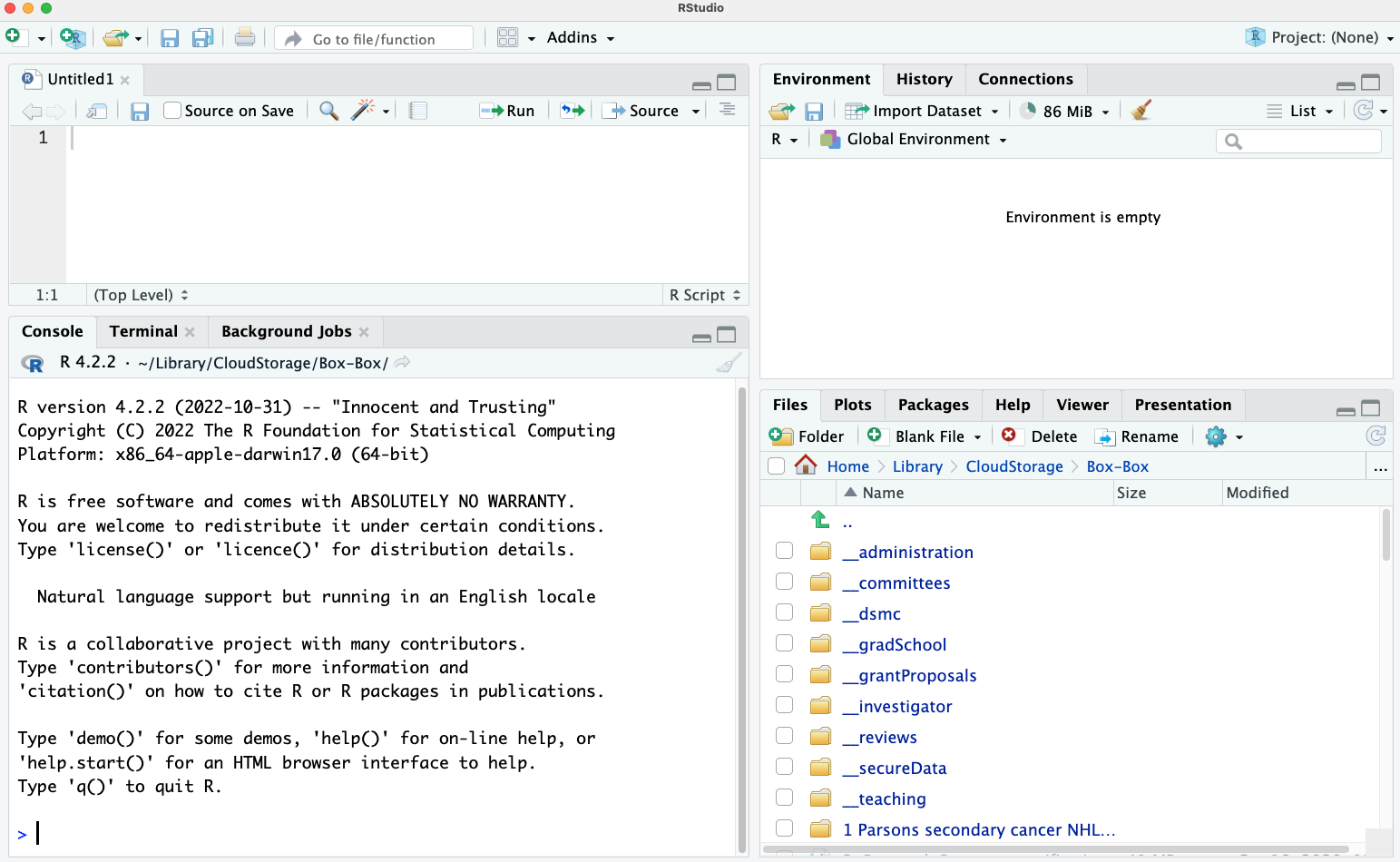This screenshot has width=1400, height=862.
Task: Check the __grantProposals folder checkbox
Action: coord(785,674)
